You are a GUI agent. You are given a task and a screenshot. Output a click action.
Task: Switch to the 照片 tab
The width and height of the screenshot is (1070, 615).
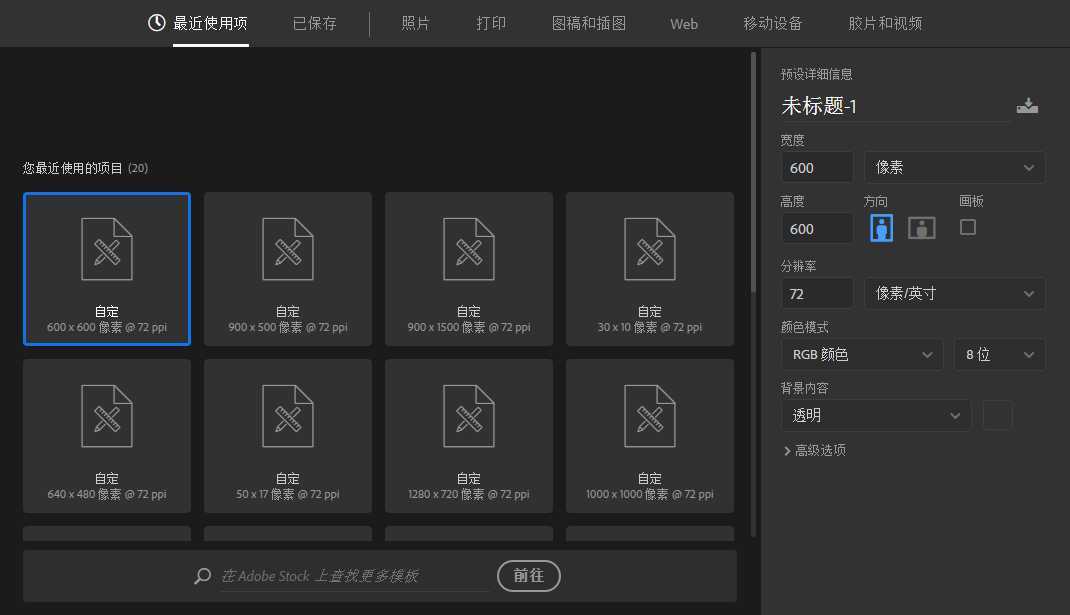415,23
